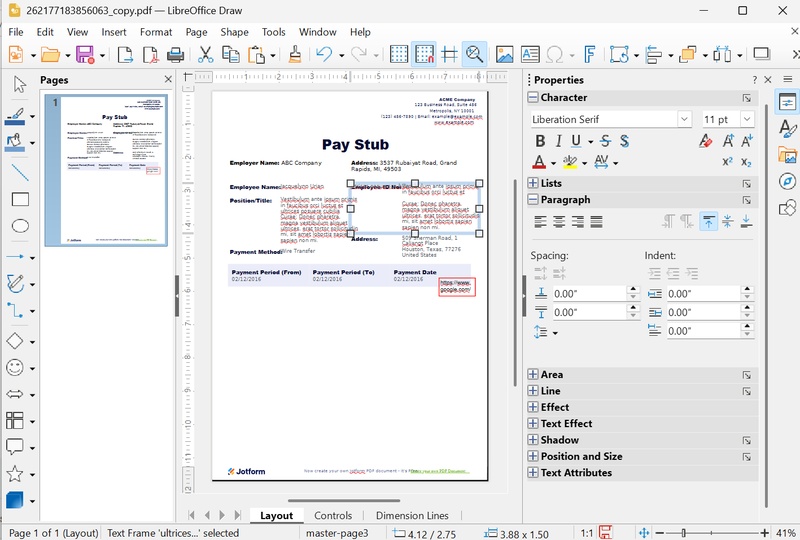This screenshot has width=800, height=540.
Task: Open Gallery deck in sidebar
Action: tap(787, 155)
